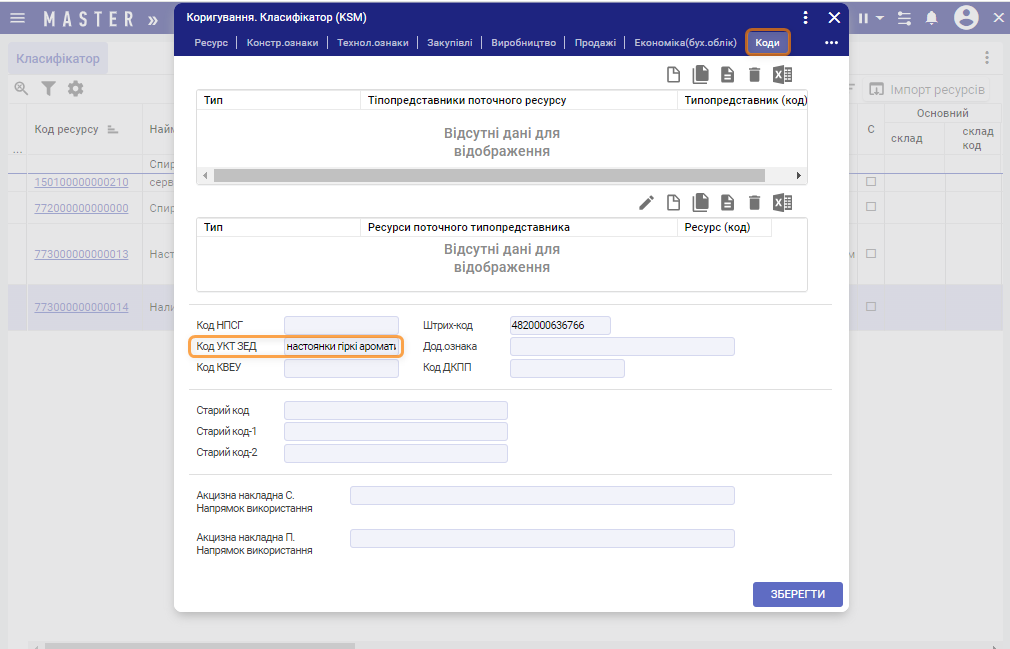The height and width of the screenshot is (649, 1010).
Task: Tick the checkbox in the second grid row
Action: tap(871, 207)
